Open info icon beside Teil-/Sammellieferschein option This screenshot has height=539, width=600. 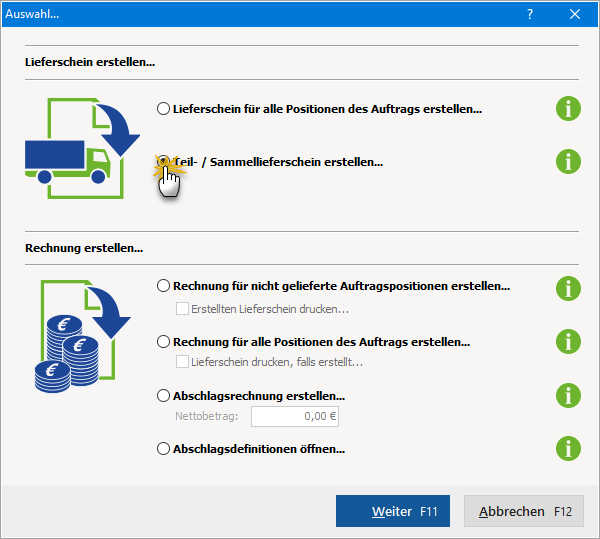[x=568, y=161]
